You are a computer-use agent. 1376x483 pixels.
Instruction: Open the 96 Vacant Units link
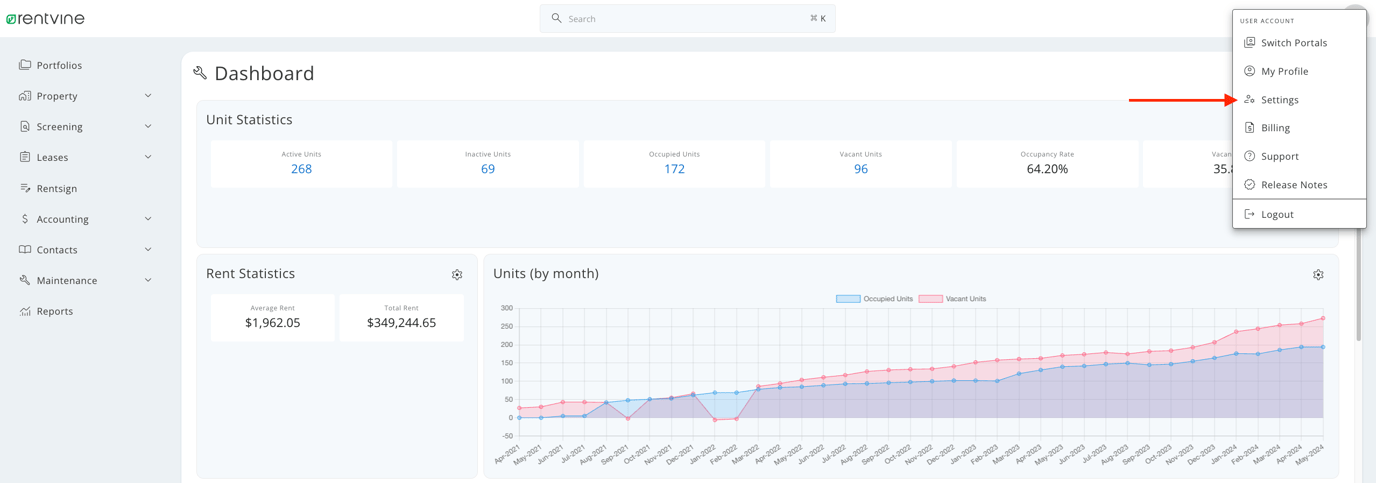(x=860, y=169)
